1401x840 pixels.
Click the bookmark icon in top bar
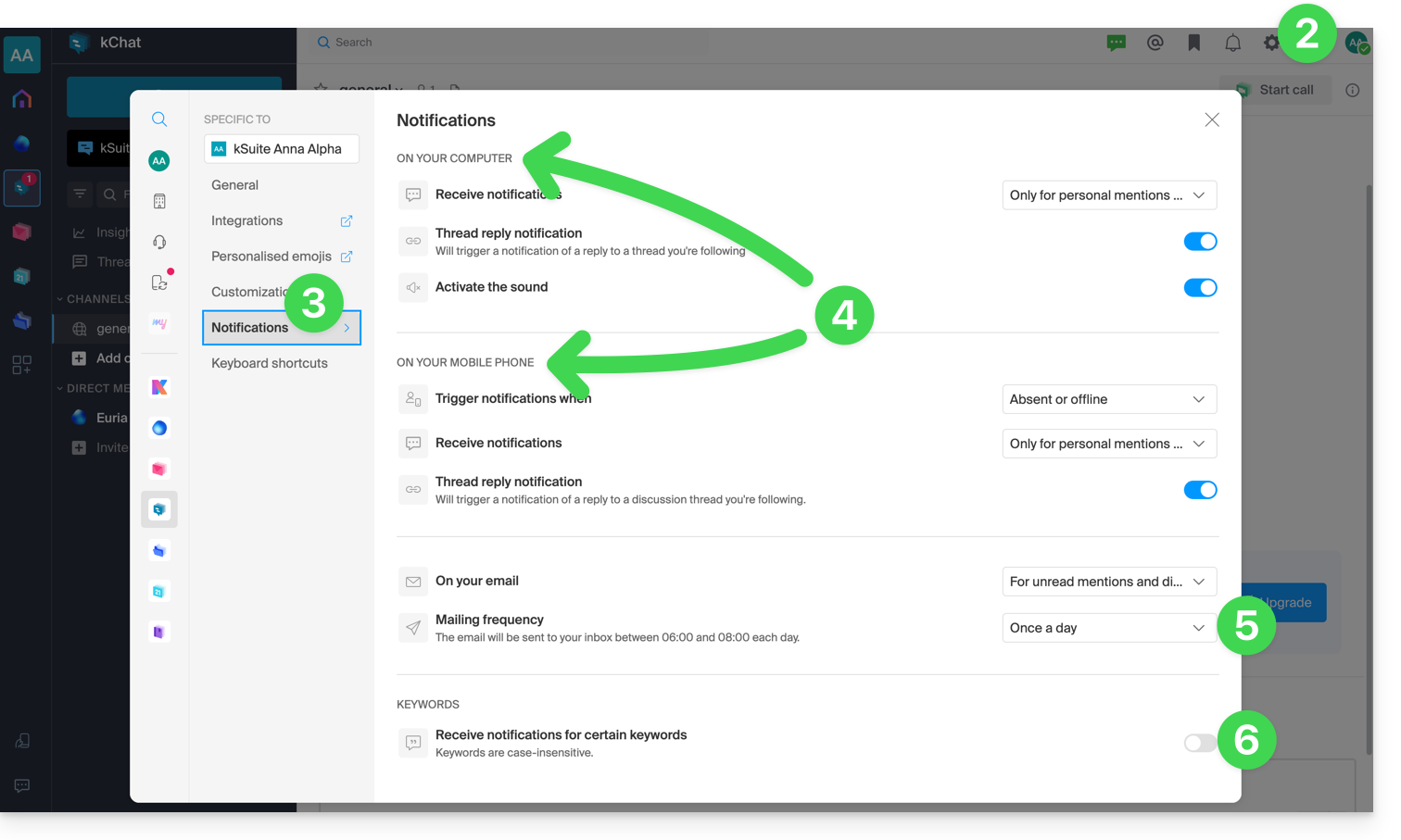click(x=1193, y=43)
